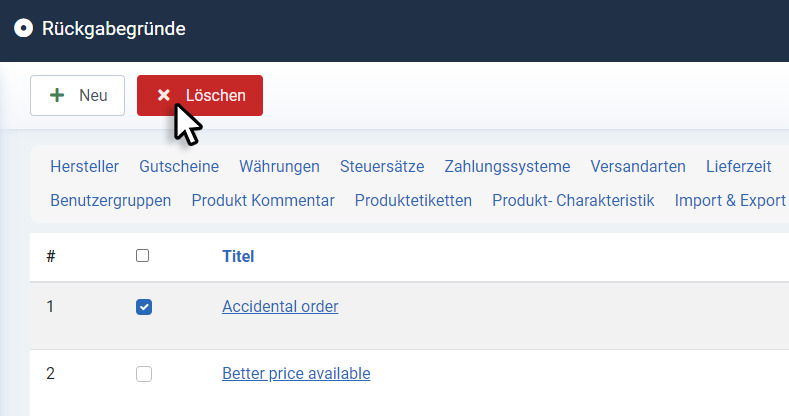Screen dimensions: 789x416
Task: Open Versandarten in the navigation
Action: tap(638, 167)
